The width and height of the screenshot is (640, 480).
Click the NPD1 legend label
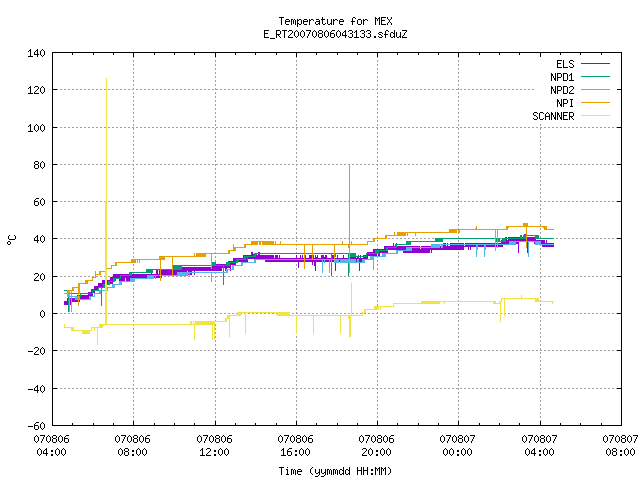click(562, 77)
